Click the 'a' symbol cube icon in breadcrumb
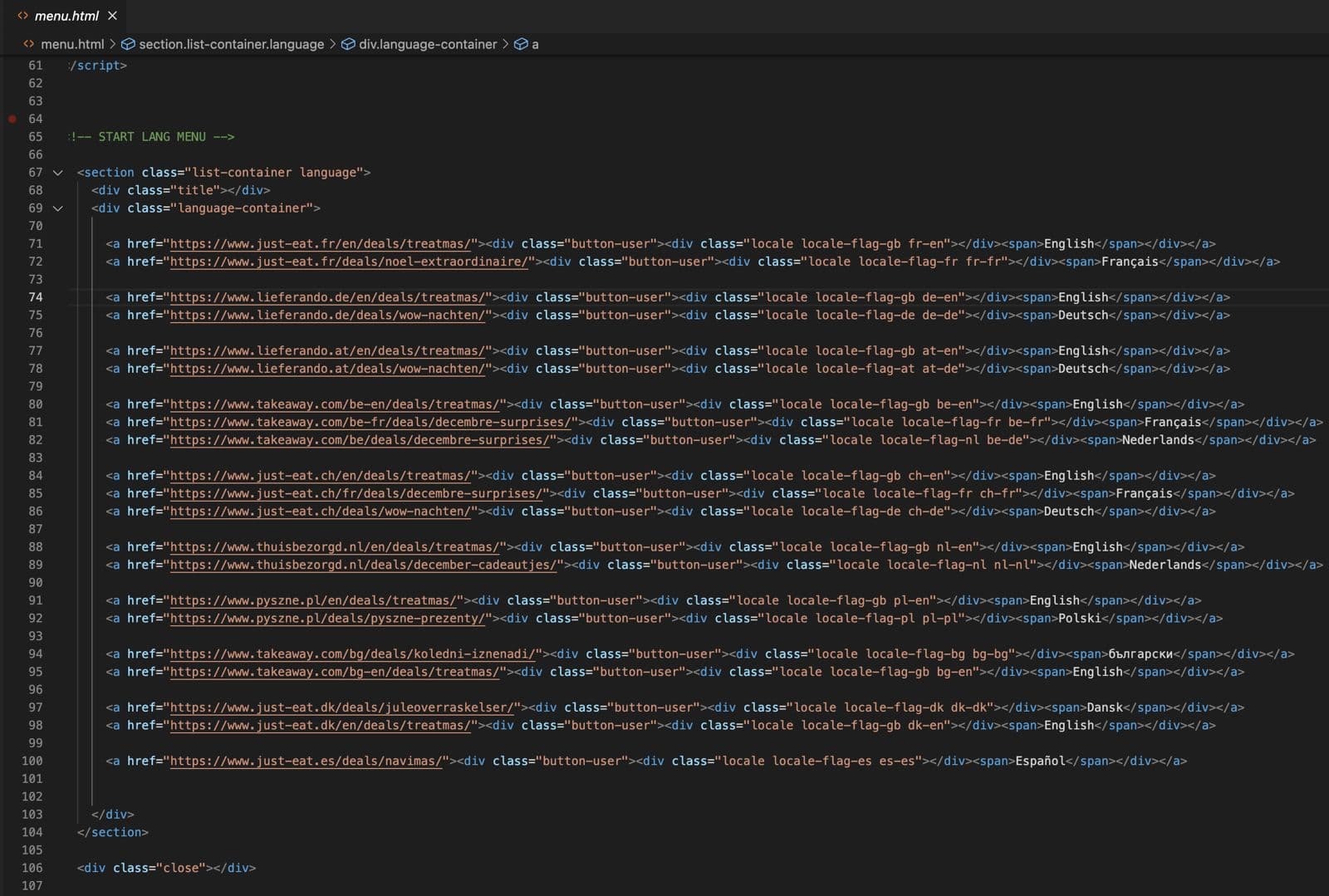This screenshot has width=1329, height=896. tap(521, 44)
